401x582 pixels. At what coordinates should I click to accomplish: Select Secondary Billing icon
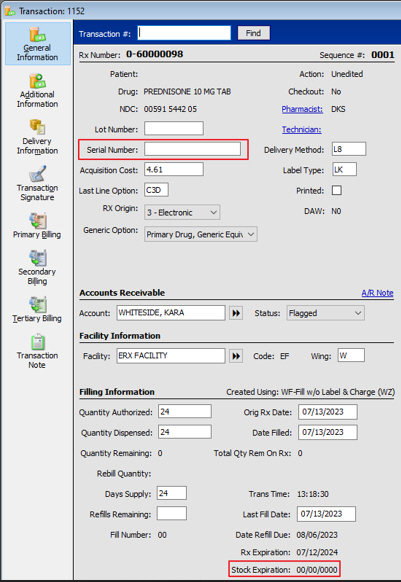[x=38, y=258]
